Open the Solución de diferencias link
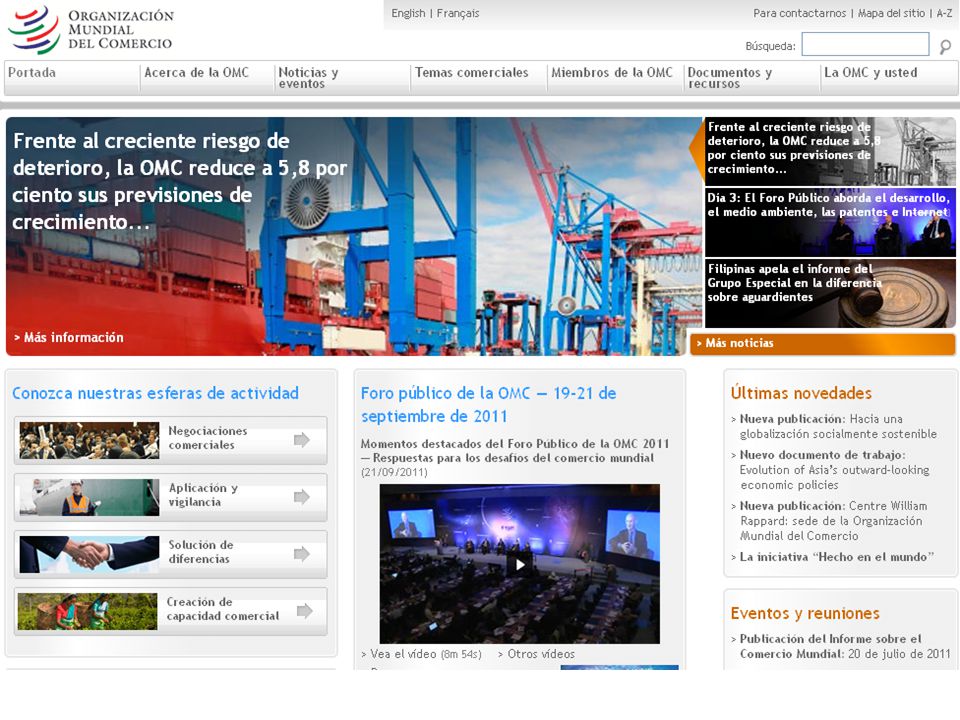Viewport: 960px width, 720px height. pos(201,552)
